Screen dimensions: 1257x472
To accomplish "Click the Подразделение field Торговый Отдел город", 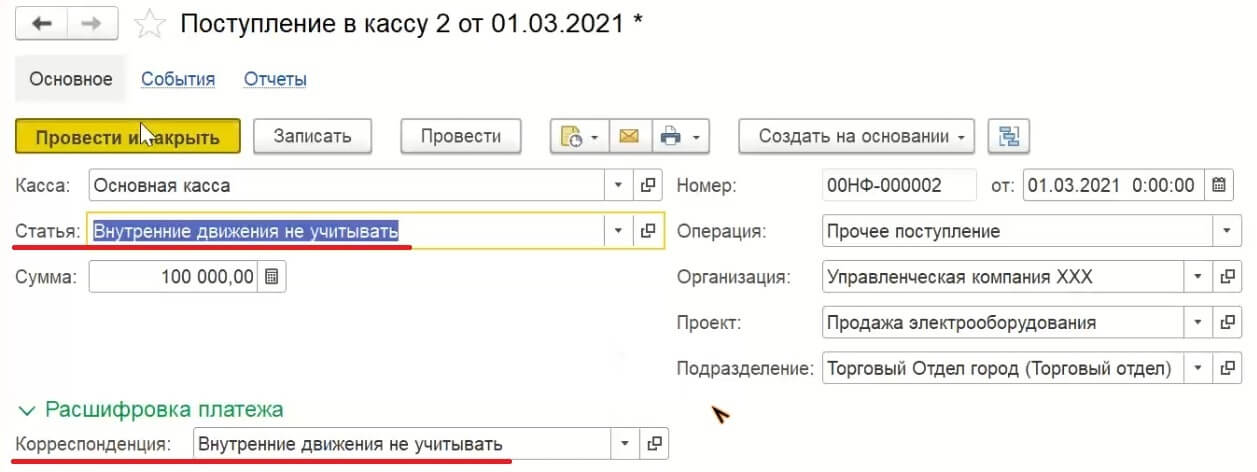I will pos(1002,368).
